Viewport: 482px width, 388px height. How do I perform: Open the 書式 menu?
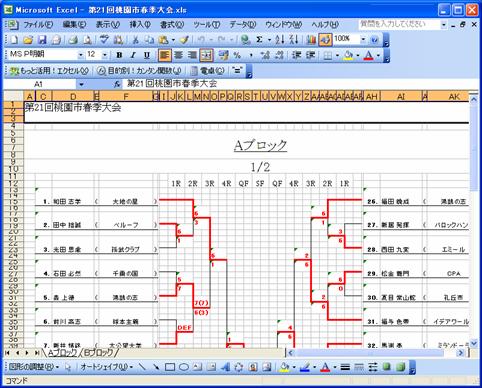tap(172, 24)
